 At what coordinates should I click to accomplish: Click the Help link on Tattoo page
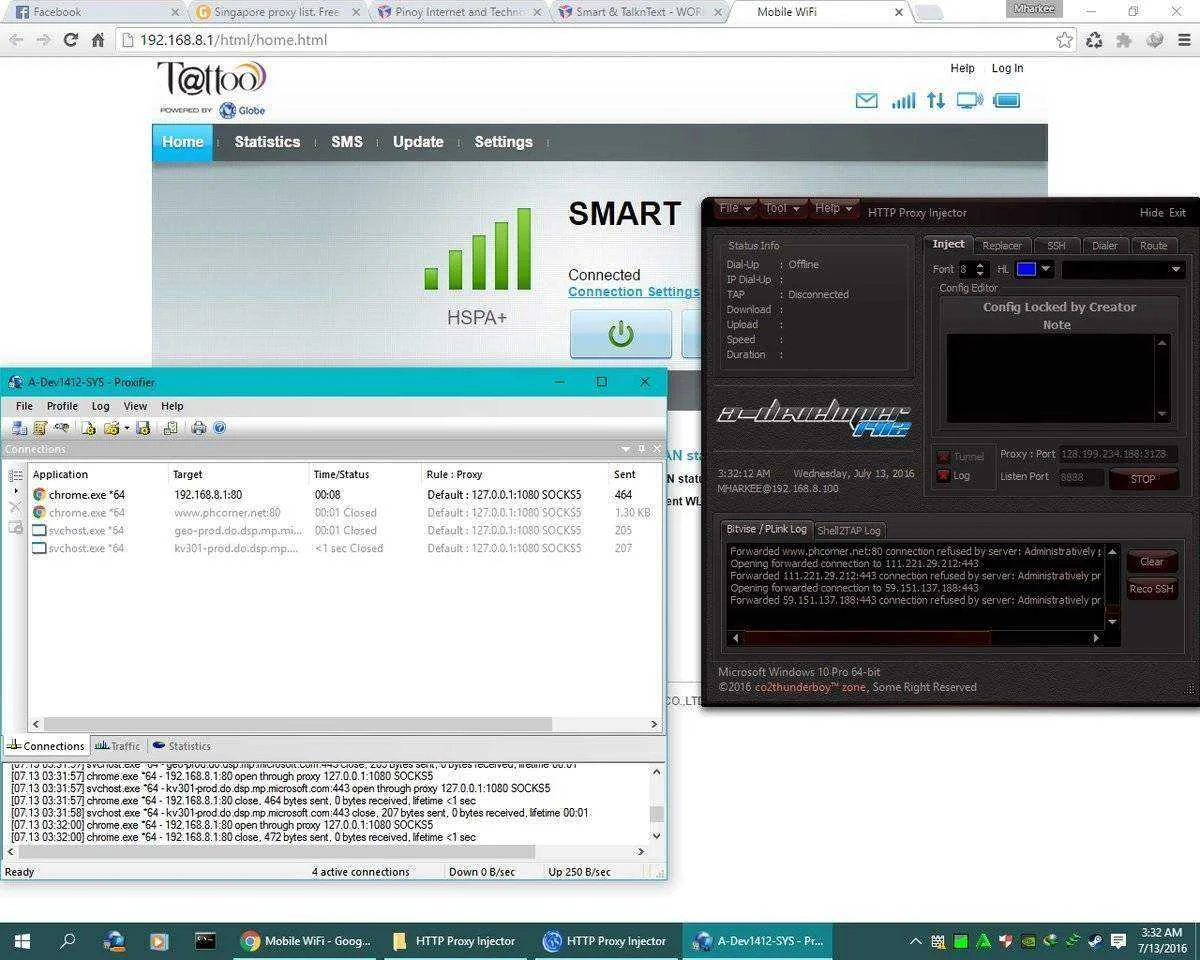tap(962, 68)
